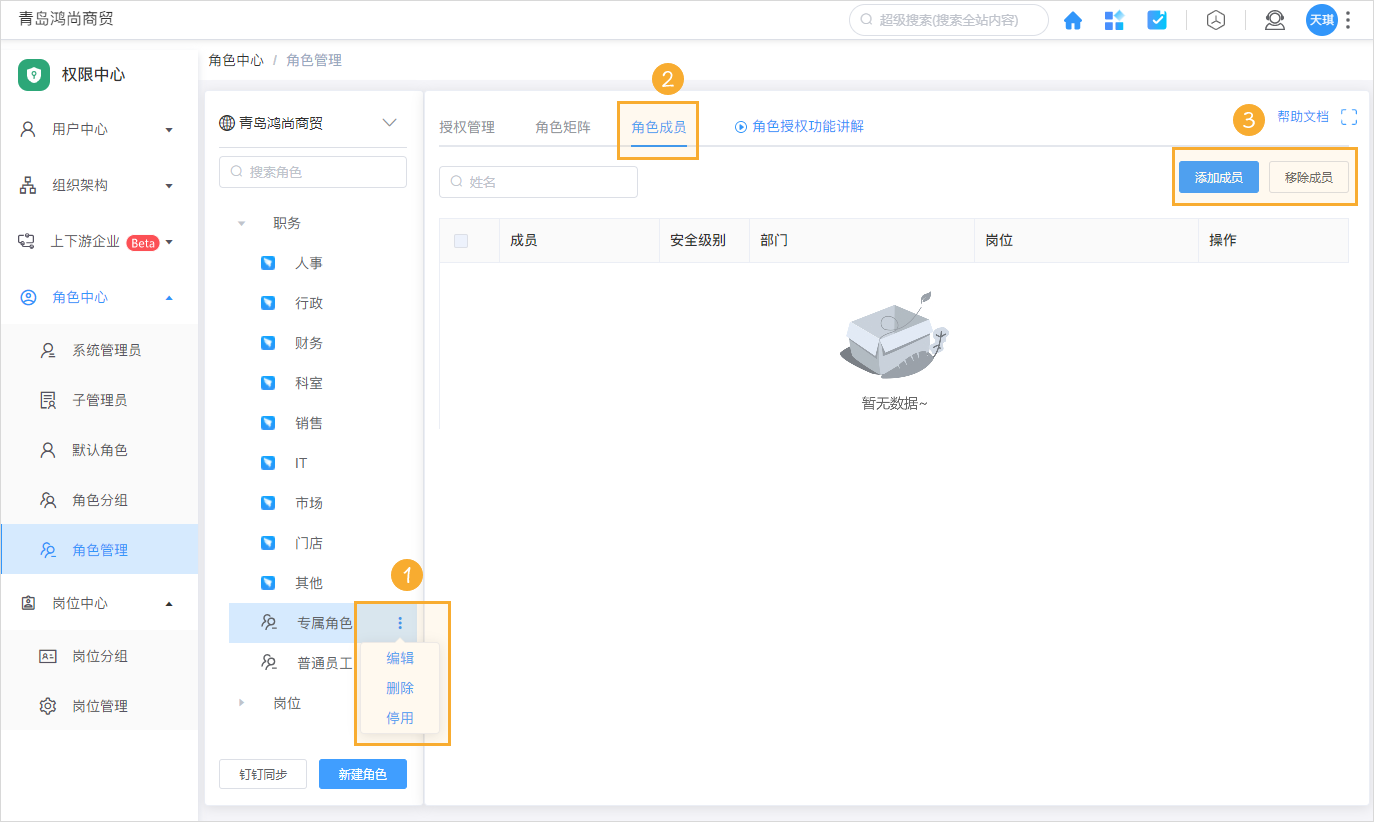Open the apps grid icon beside the home icon
Screen dimensions: 1374x822
click(x=1114, y=20)
